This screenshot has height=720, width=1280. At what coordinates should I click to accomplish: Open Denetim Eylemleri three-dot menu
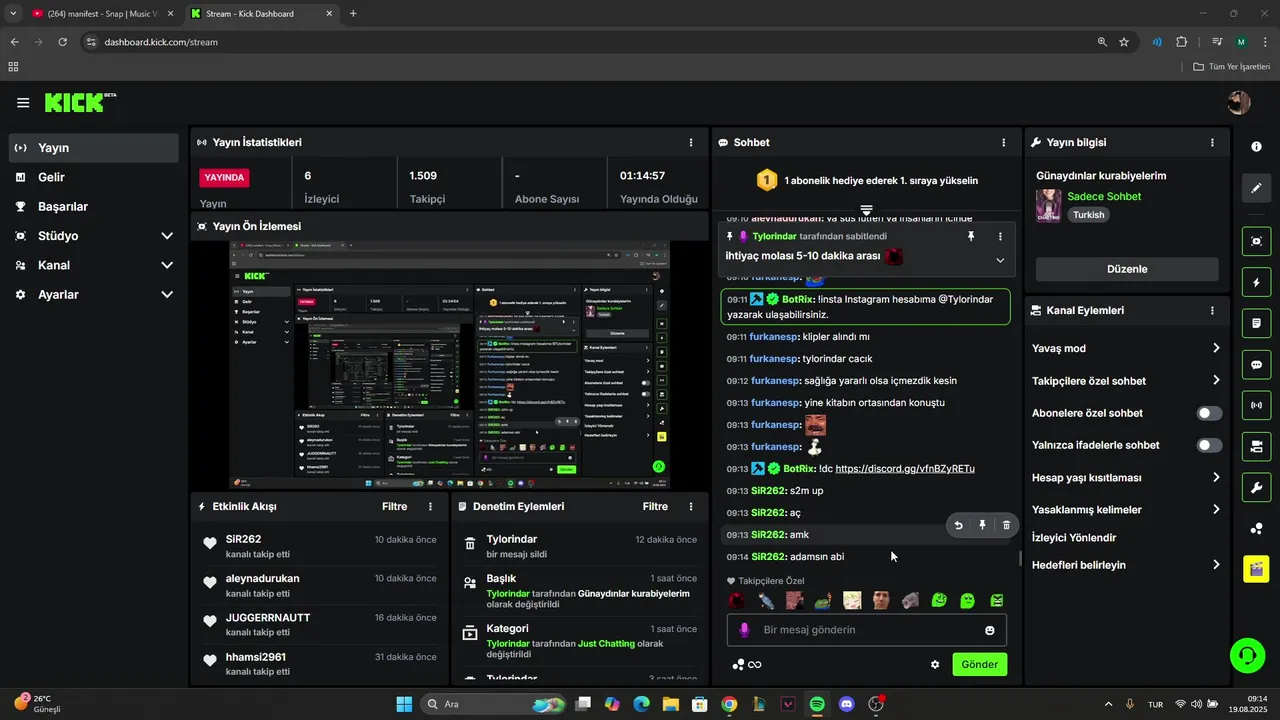coord(691,507)
